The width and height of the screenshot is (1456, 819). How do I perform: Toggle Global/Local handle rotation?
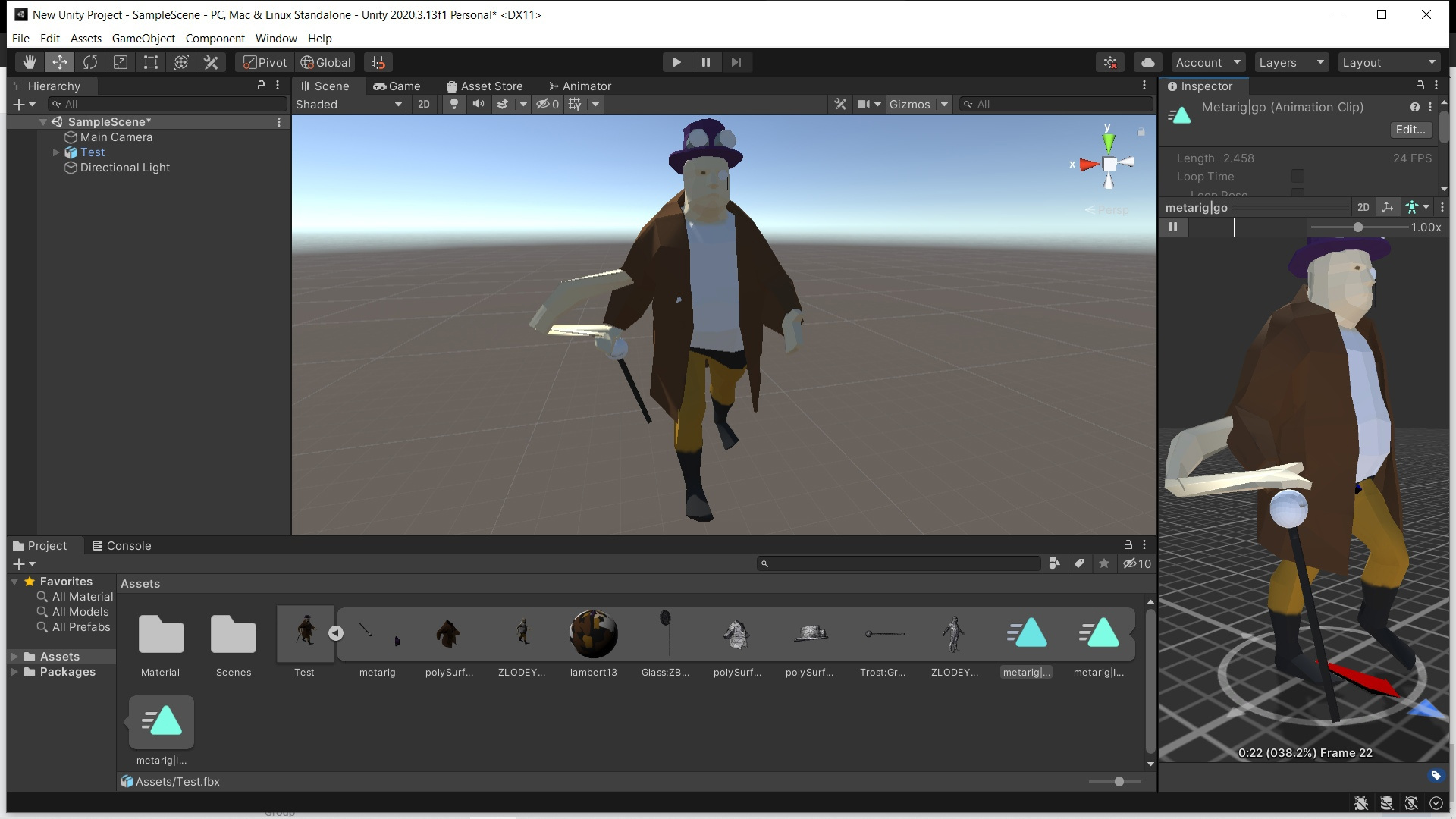click(x=325, y=62)
